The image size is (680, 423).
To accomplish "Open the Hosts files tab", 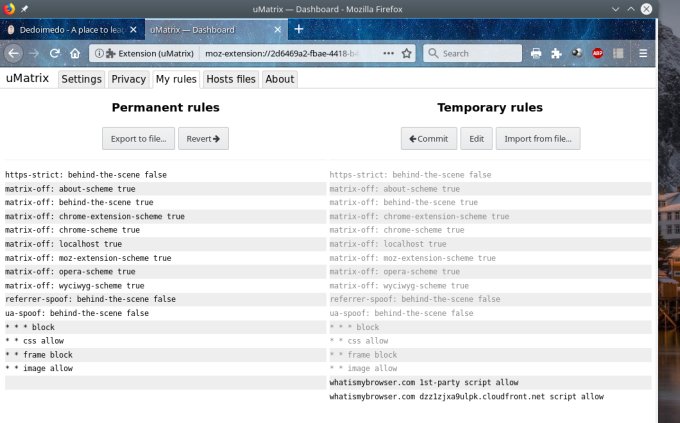I will tap(231, 79).
